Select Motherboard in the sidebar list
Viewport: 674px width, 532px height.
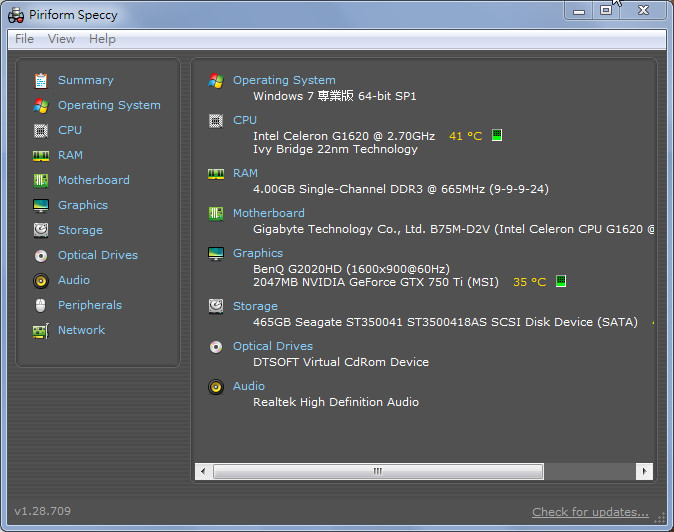click(94, 180)
